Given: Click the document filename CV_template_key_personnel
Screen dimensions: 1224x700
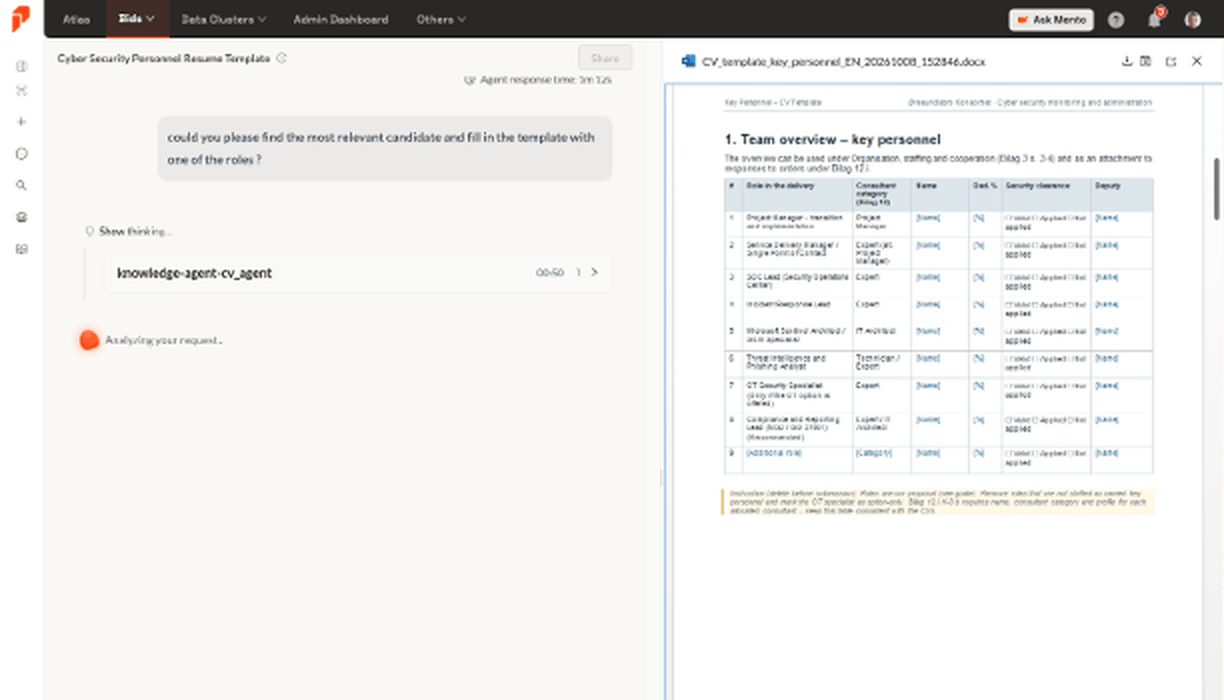Looking at the screenshot, I should tap(843, 62).
